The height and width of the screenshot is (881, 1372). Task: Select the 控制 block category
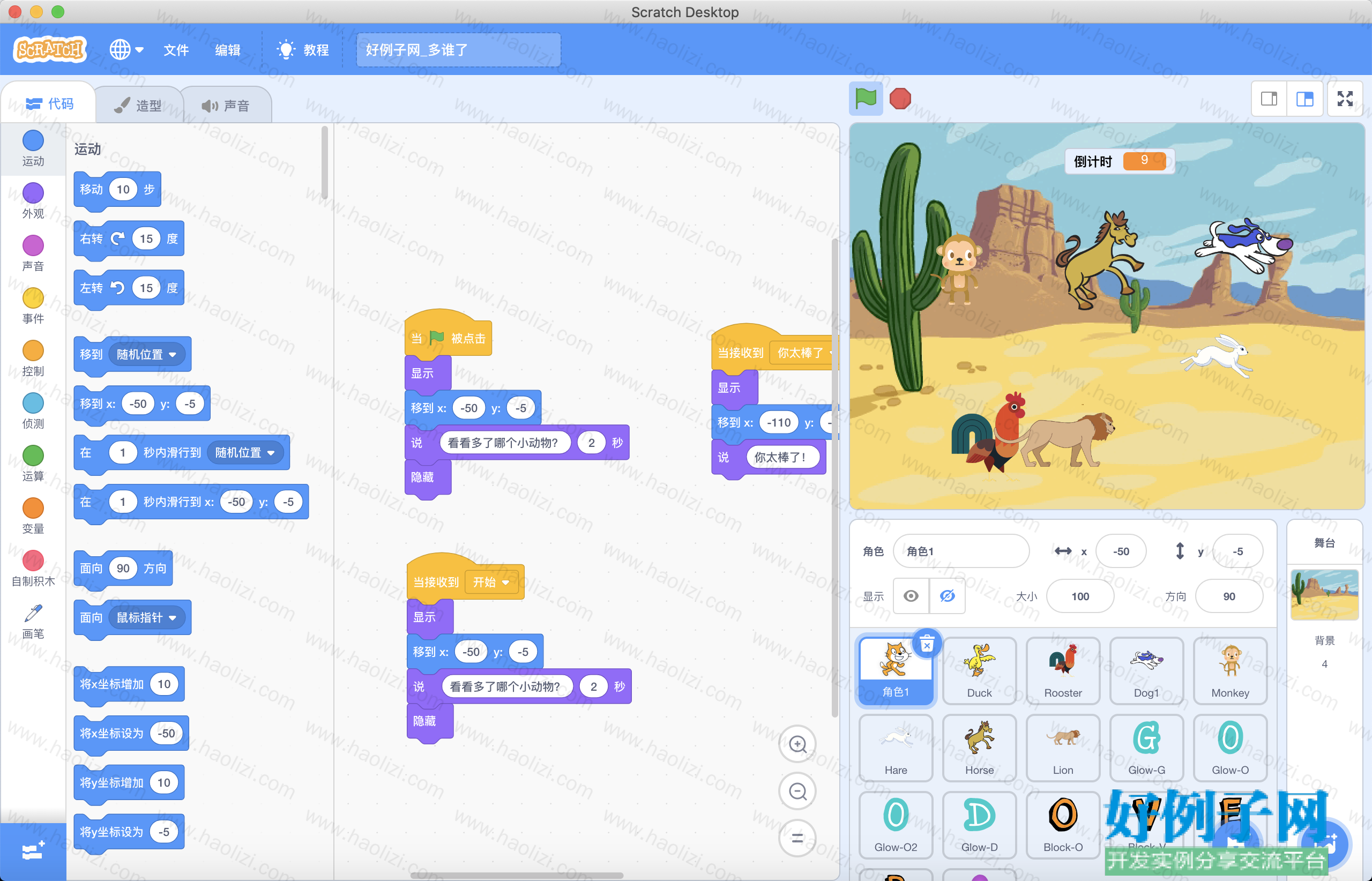coord(33,359)
